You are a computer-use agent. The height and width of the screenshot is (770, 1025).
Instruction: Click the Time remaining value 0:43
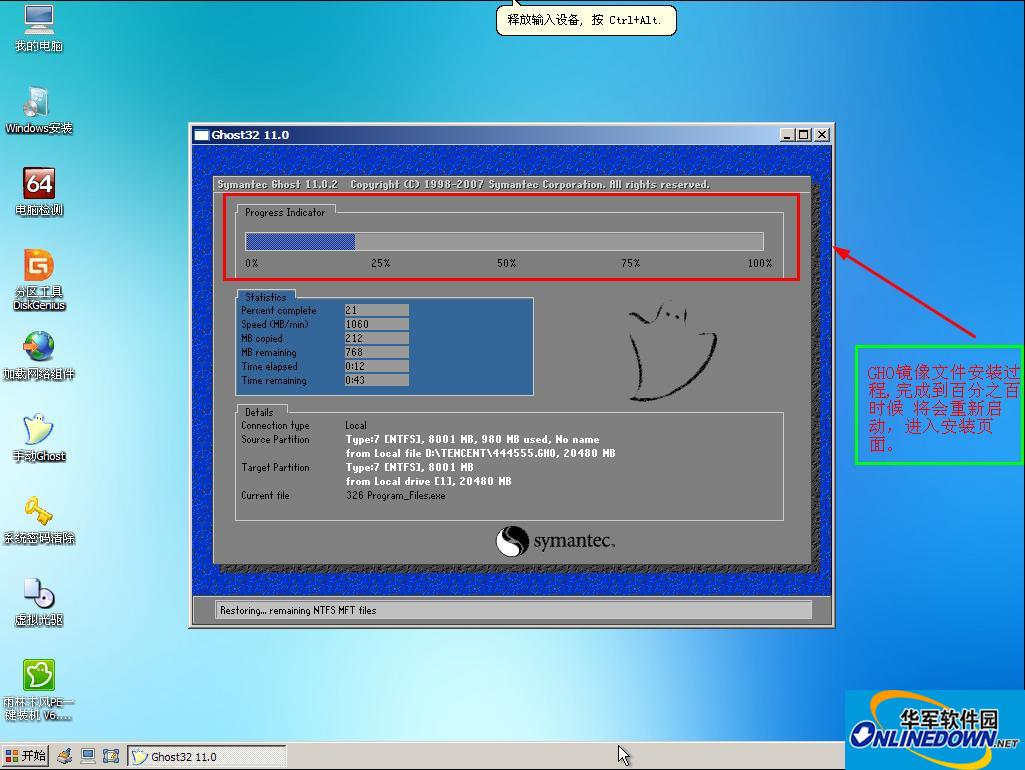tap(377, 380)
